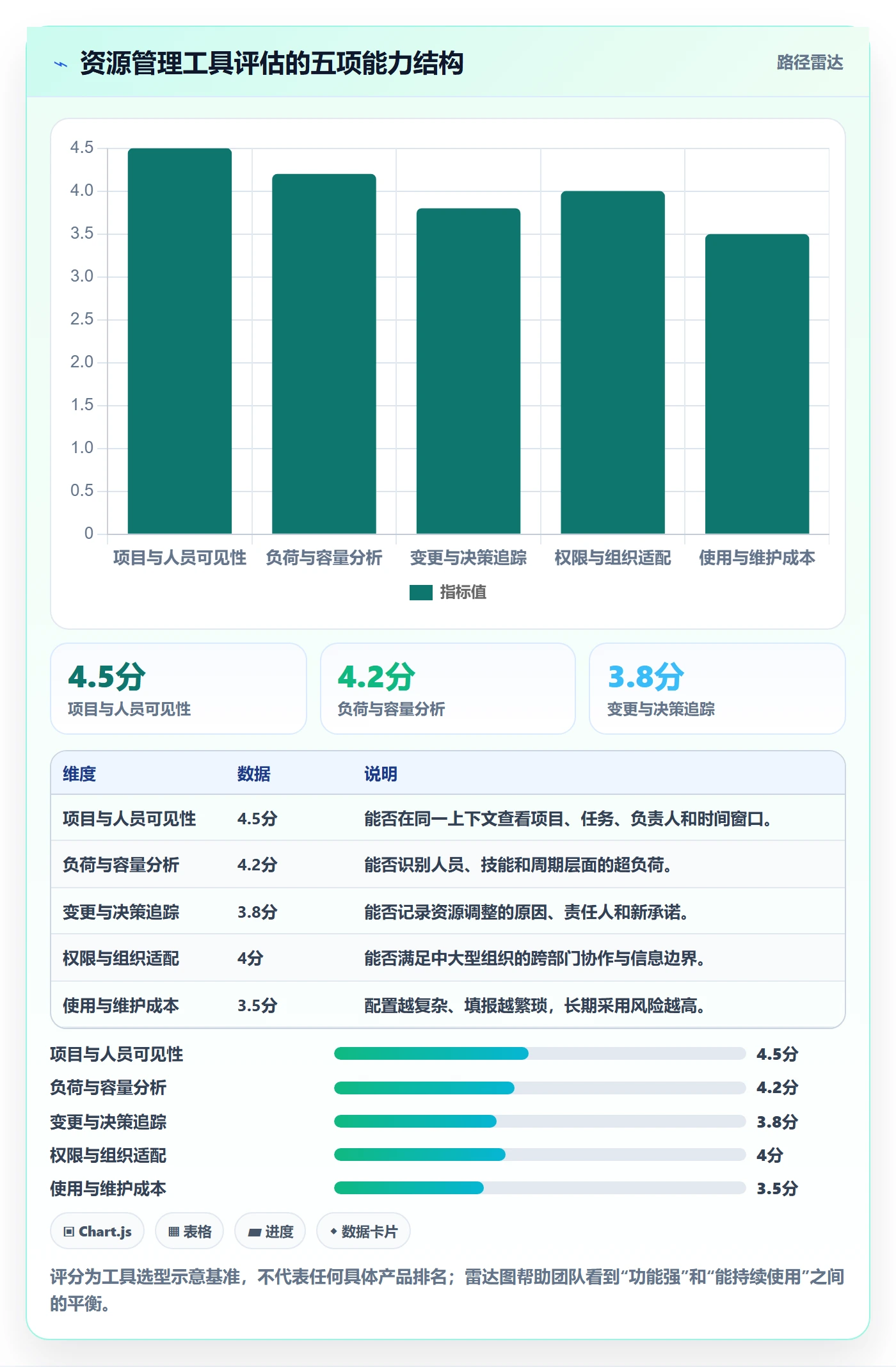
Task: Open the 3.8分 data card
Action: point(717,689)
